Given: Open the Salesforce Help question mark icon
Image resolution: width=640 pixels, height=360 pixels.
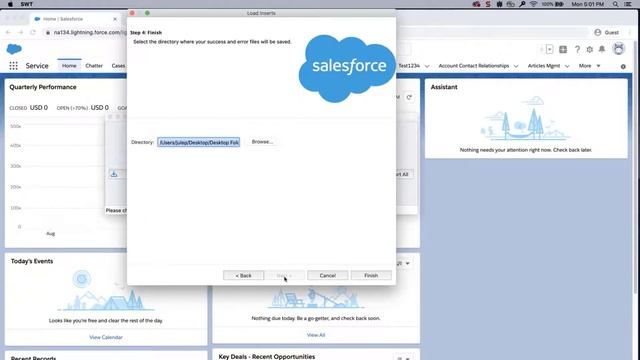Looking at the screenshot, I should pos(577,49).
